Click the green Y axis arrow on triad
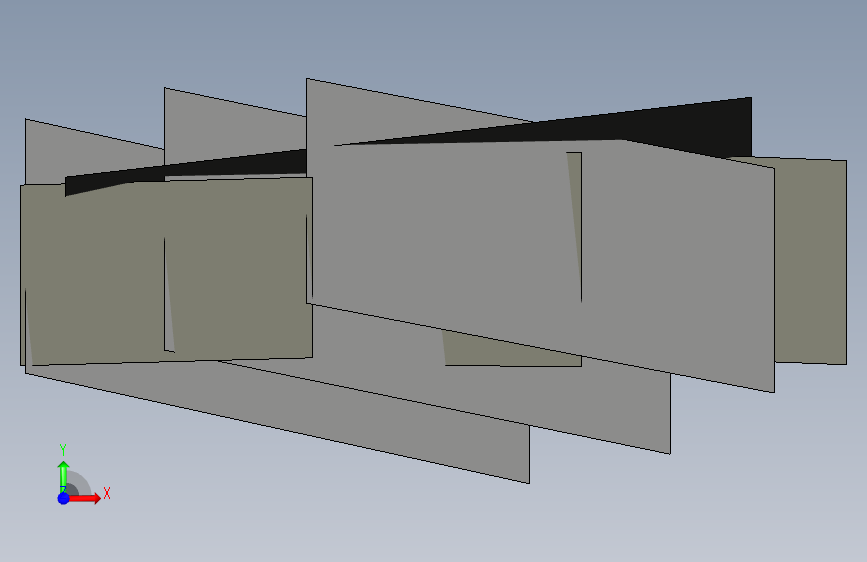The width and height of the screenshot is (867, 562). click(64, 476)
